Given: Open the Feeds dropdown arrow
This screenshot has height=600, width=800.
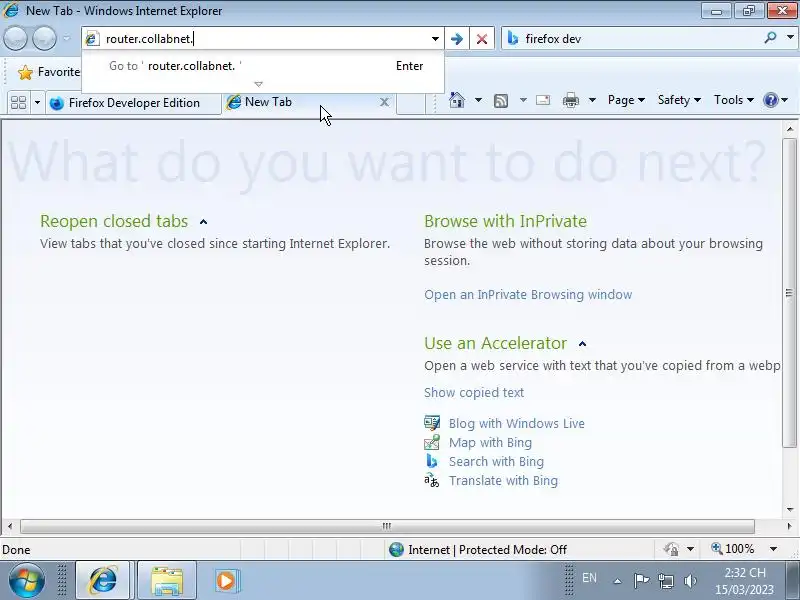Looking at the screenshot, I should tap(523, 100).
